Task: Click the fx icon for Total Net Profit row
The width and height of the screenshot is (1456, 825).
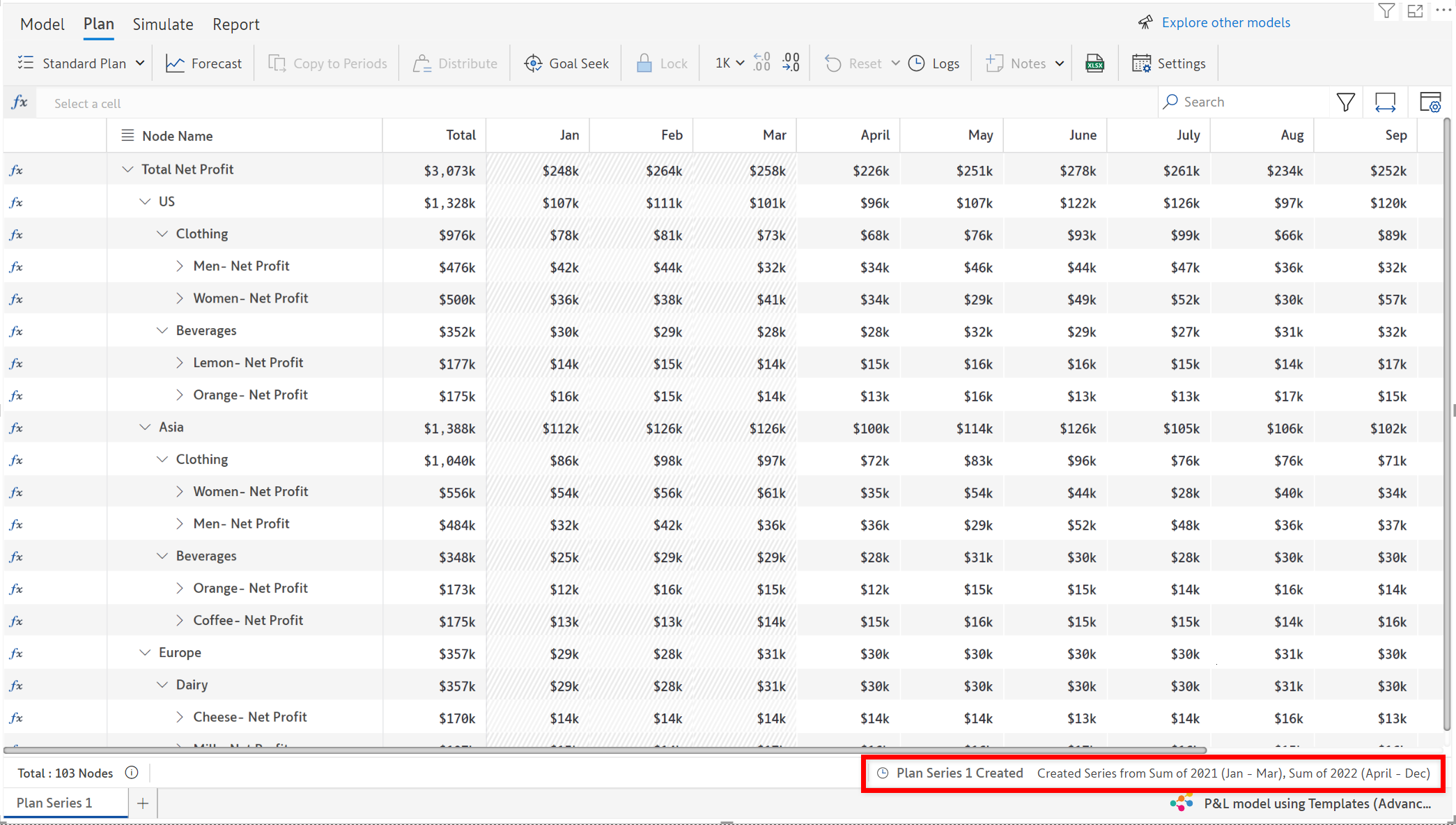Action: 16,170
